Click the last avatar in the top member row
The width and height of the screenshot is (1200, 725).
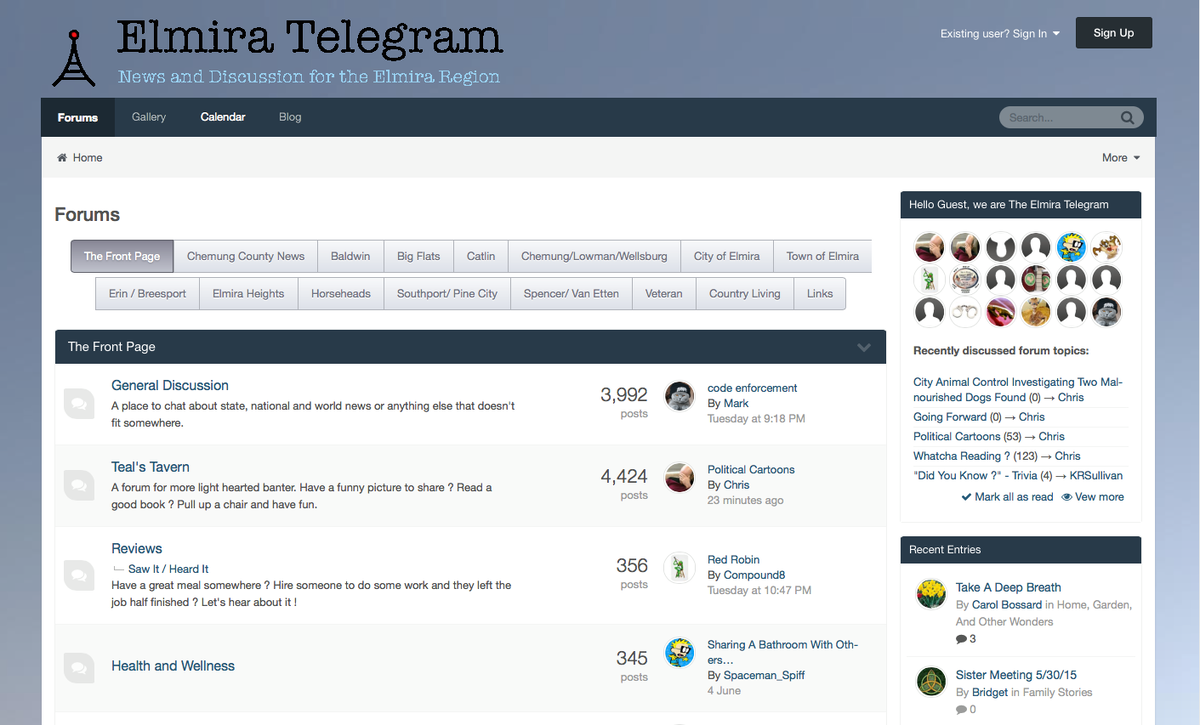click(x=1106, y=246)
